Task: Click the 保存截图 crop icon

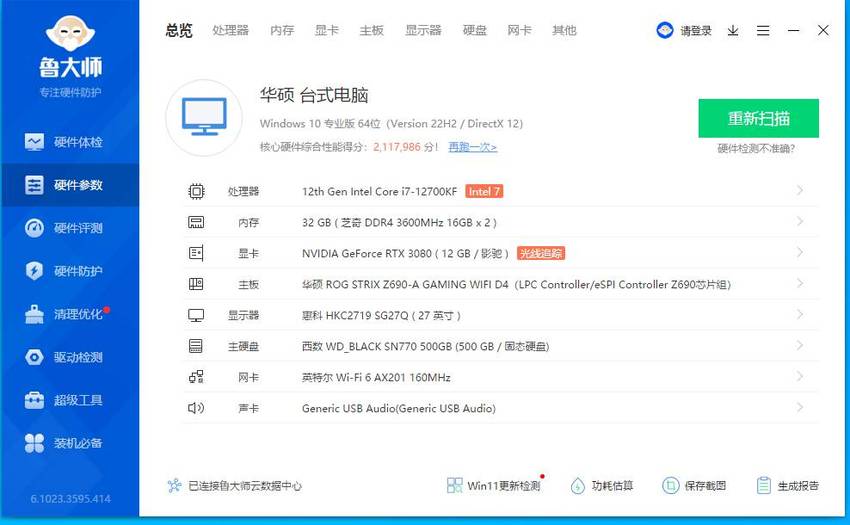Action: [671, 485]
